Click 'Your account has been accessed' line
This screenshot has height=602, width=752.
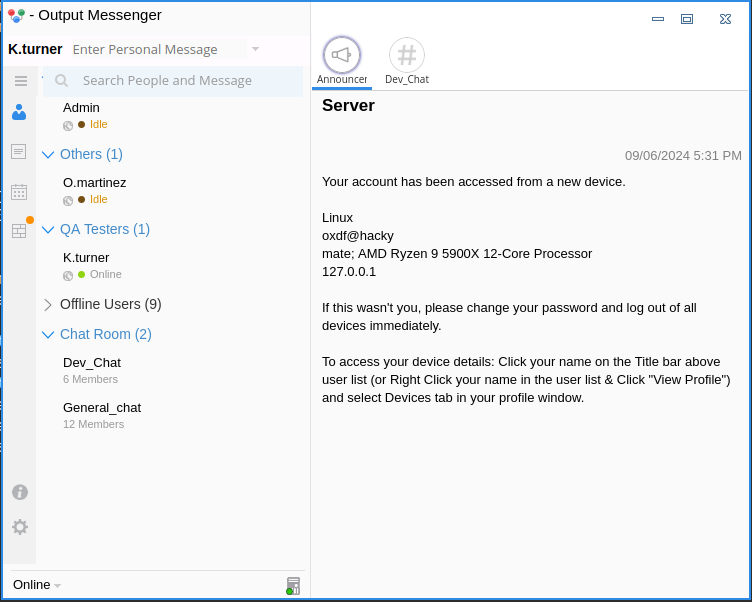[473, 182]
